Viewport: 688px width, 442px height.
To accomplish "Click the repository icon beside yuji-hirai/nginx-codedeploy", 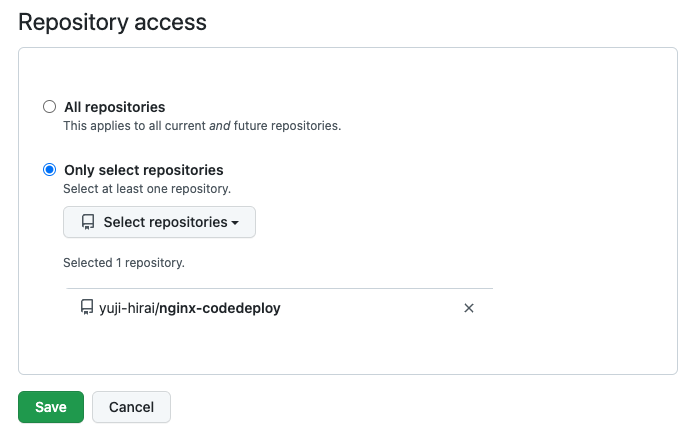I will (x=87, y=308).
